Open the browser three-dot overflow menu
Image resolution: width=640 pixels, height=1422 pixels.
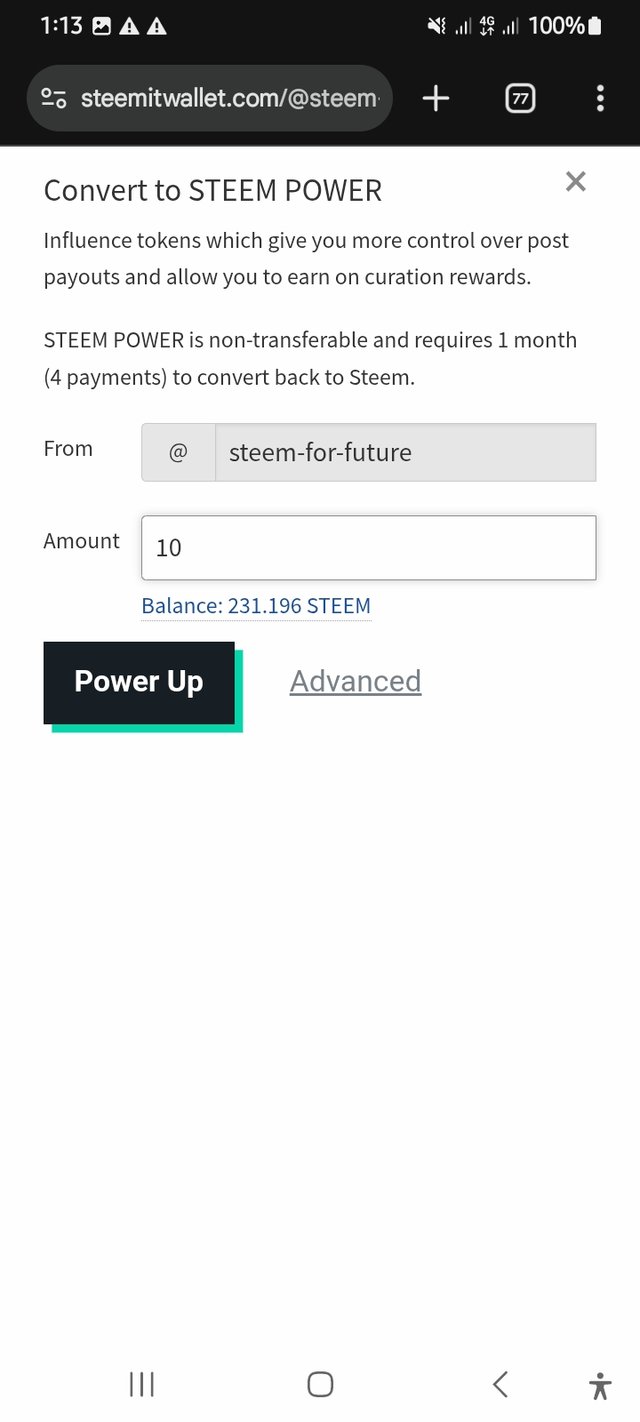click(x=600, y=98)
